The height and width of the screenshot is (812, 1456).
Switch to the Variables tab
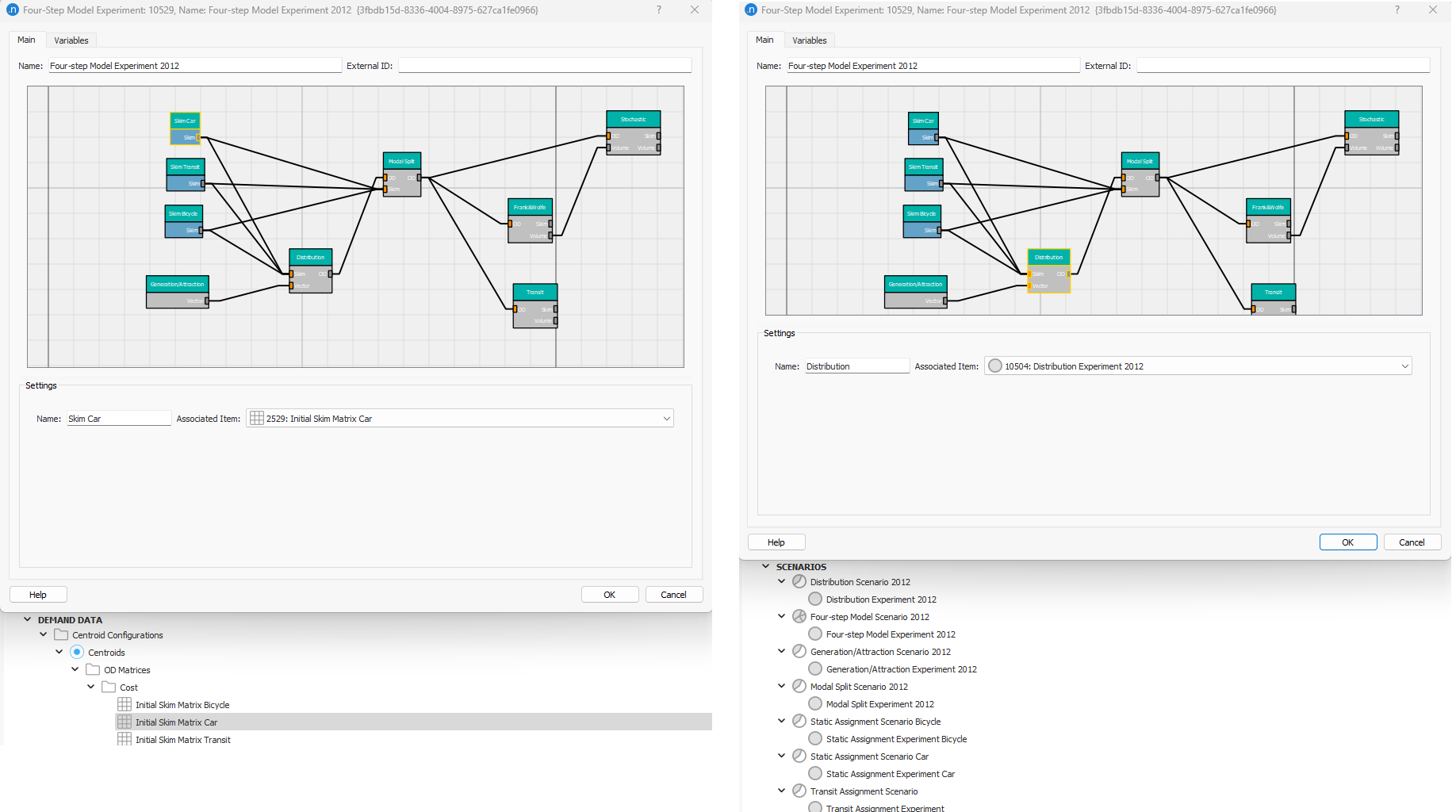click(x=71, y=40)
